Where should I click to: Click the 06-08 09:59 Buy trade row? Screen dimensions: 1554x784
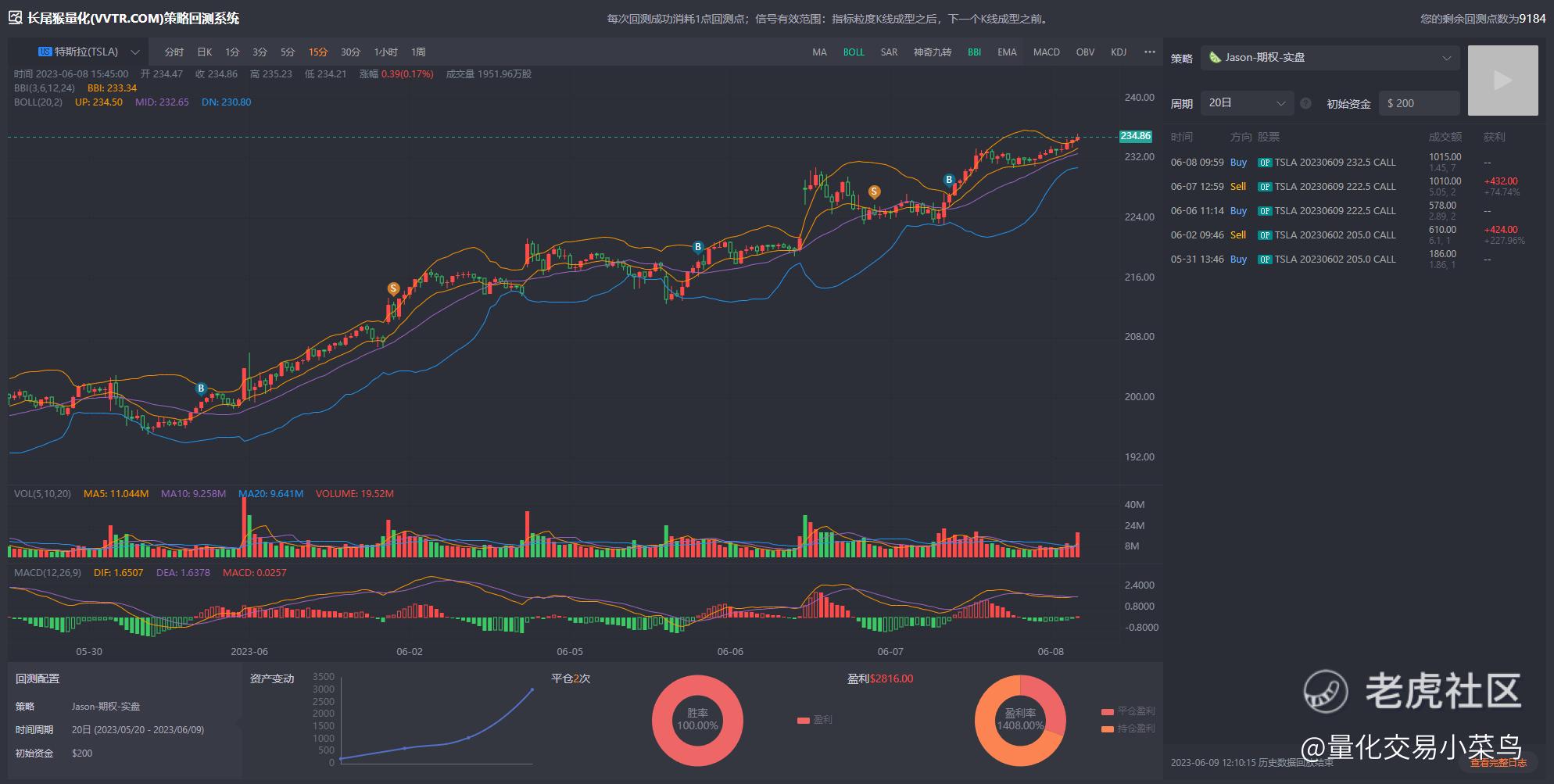coord(1354,163)
